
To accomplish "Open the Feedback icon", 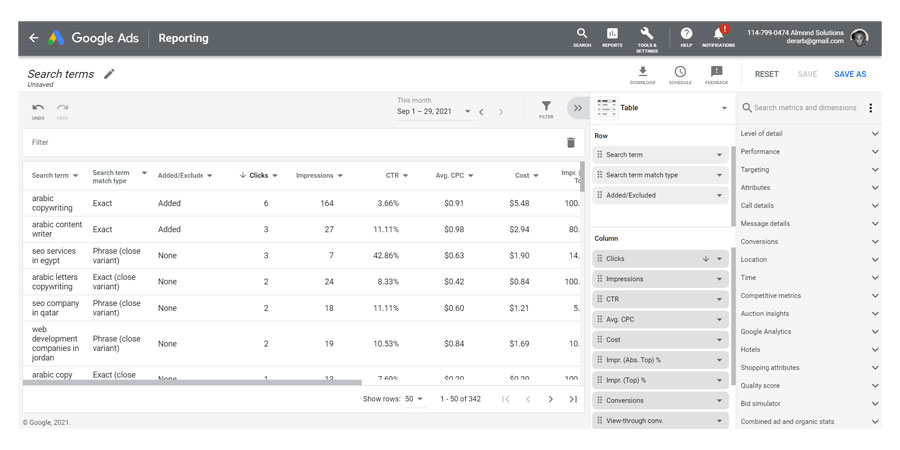I will pos(716,75).
